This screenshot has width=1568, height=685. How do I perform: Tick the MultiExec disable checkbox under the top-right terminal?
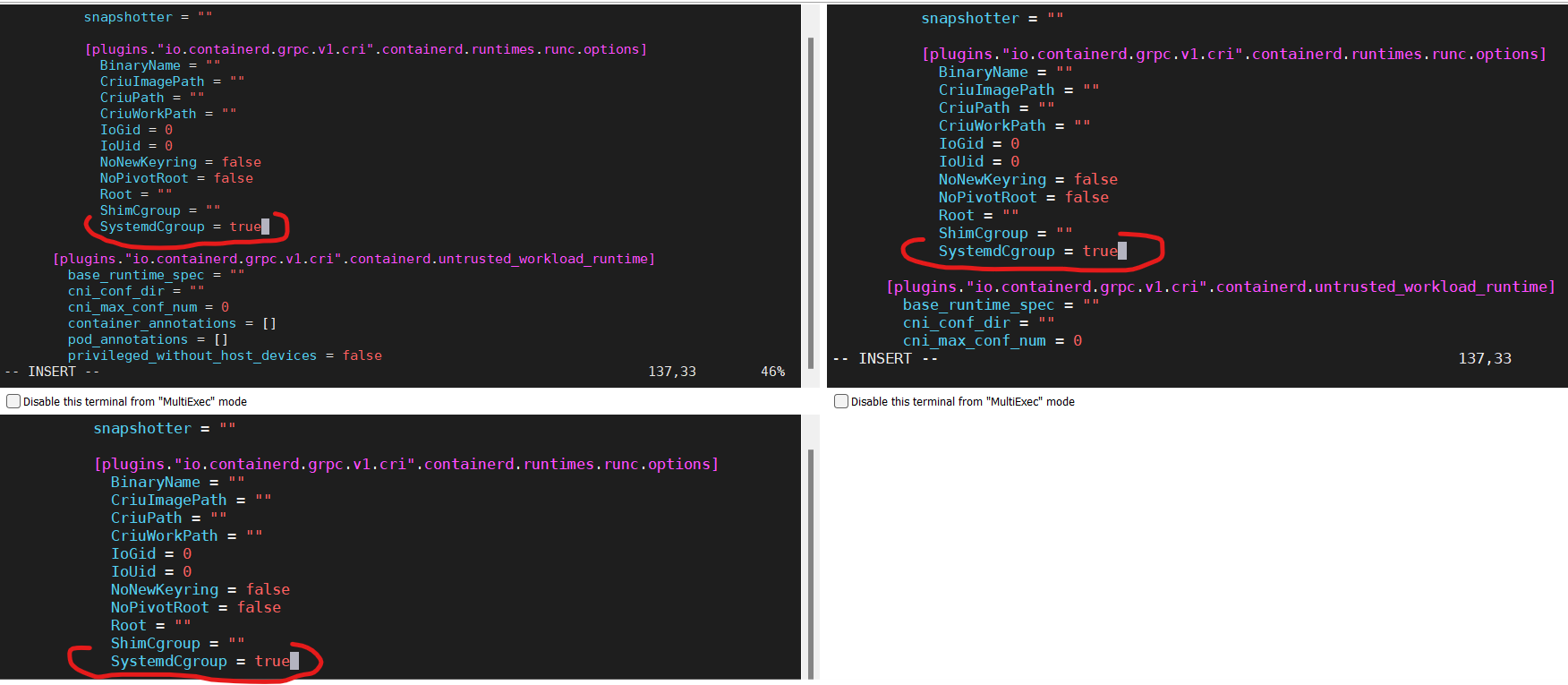[841, 401]
